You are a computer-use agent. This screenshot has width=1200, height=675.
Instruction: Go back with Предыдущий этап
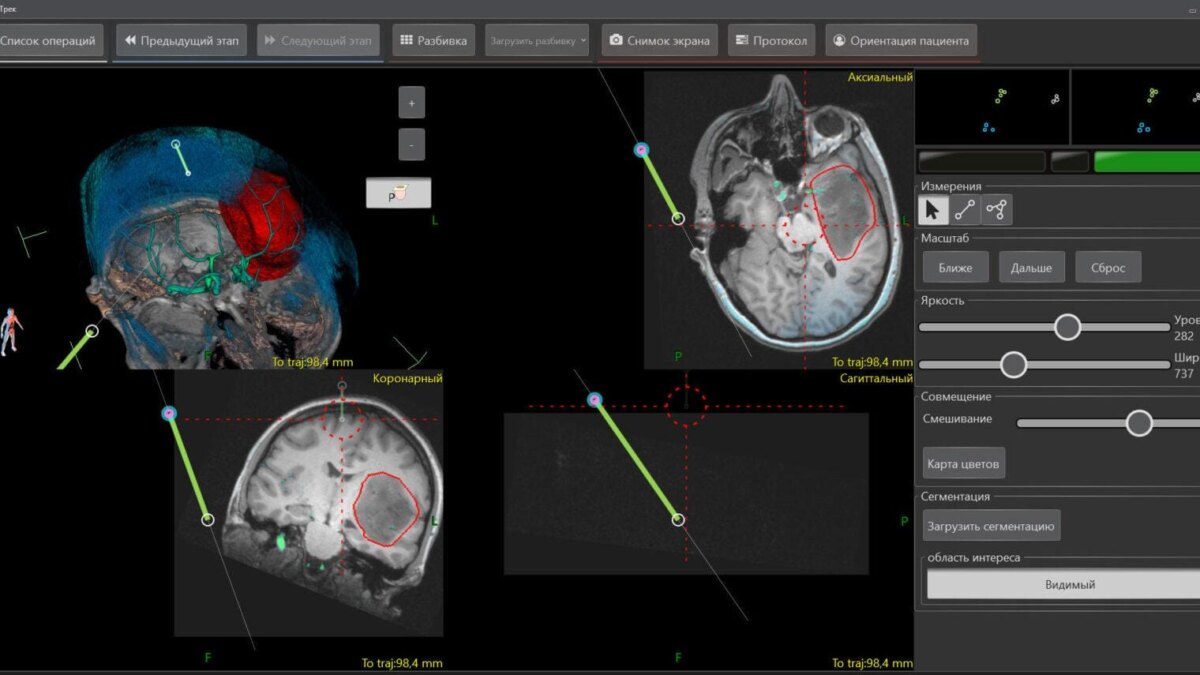point(182,41)
